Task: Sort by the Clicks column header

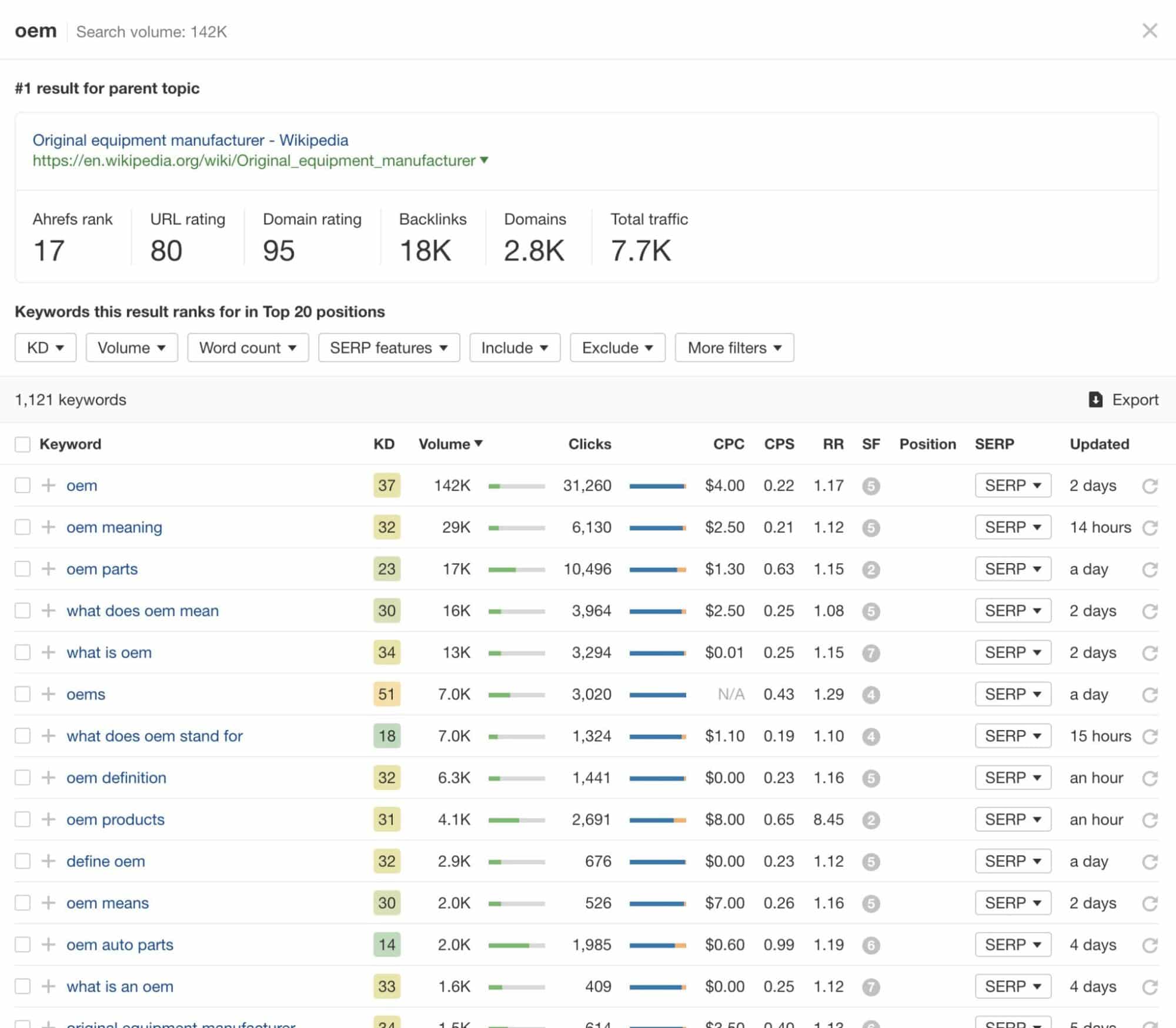Action: click(590, 444)
